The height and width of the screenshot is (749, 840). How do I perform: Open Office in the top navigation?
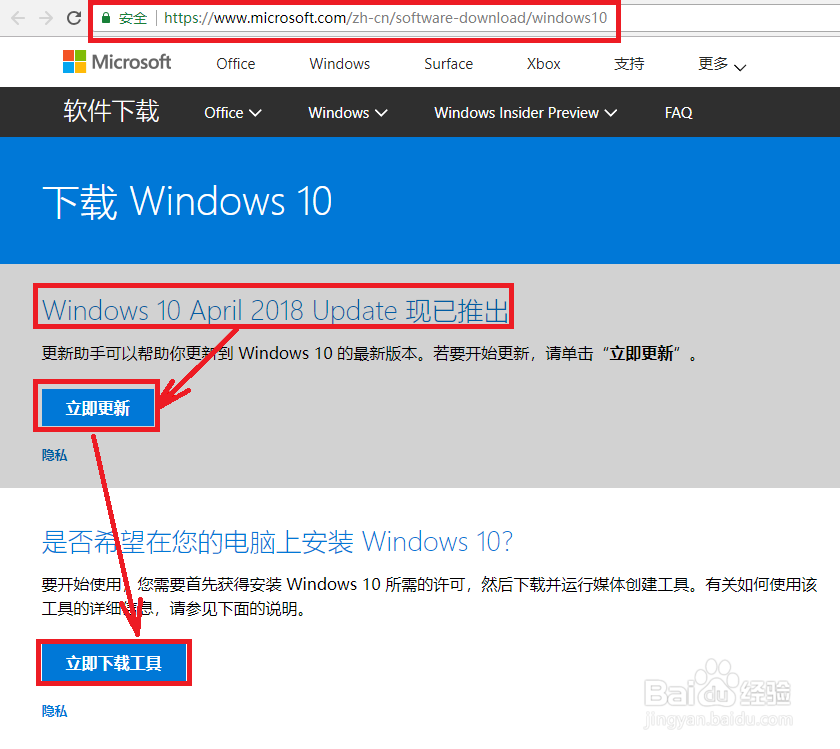pyautogui.click(x=236, y=64)
